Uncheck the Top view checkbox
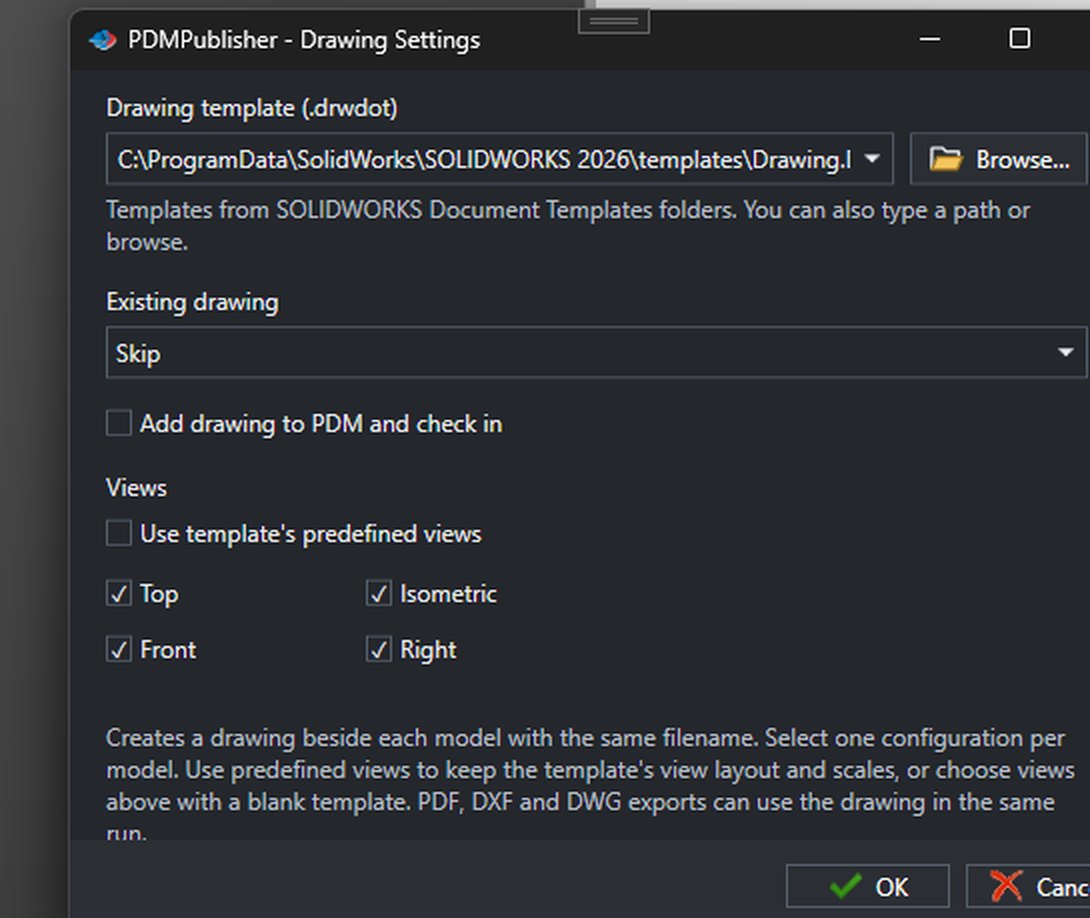The width and height of the screenshot is (1090, 918). [x=119, y=593]
